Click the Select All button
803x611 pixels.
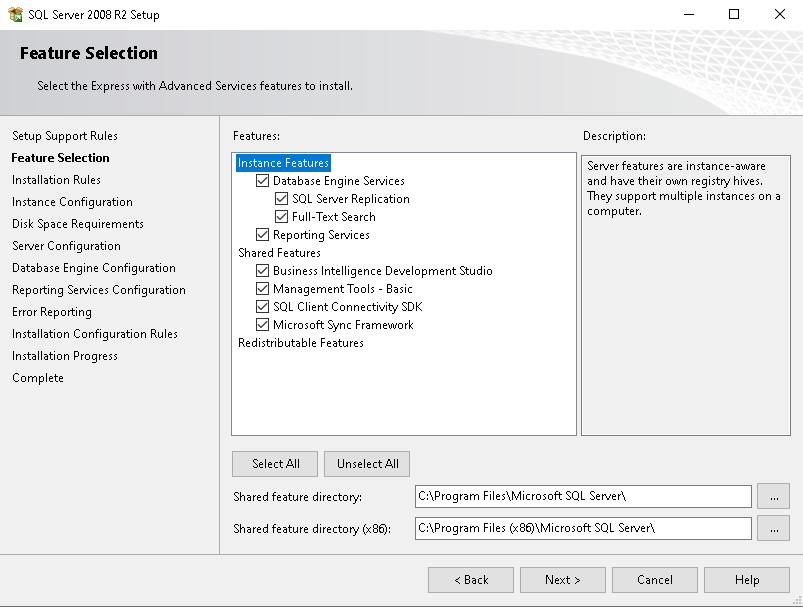[275, 464]
